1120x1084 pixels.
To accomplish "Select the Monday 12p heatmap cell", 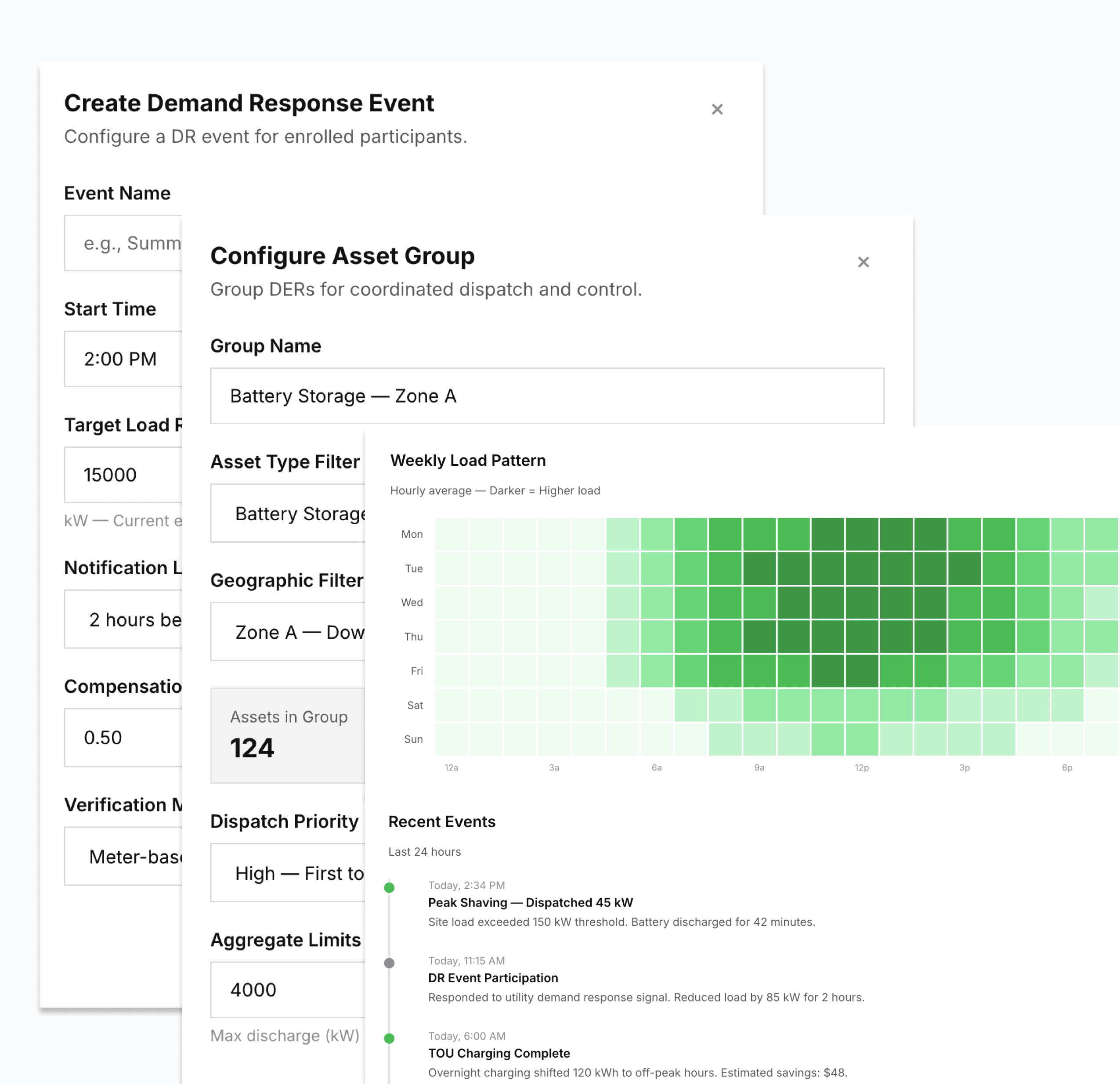I will [862, 534].
